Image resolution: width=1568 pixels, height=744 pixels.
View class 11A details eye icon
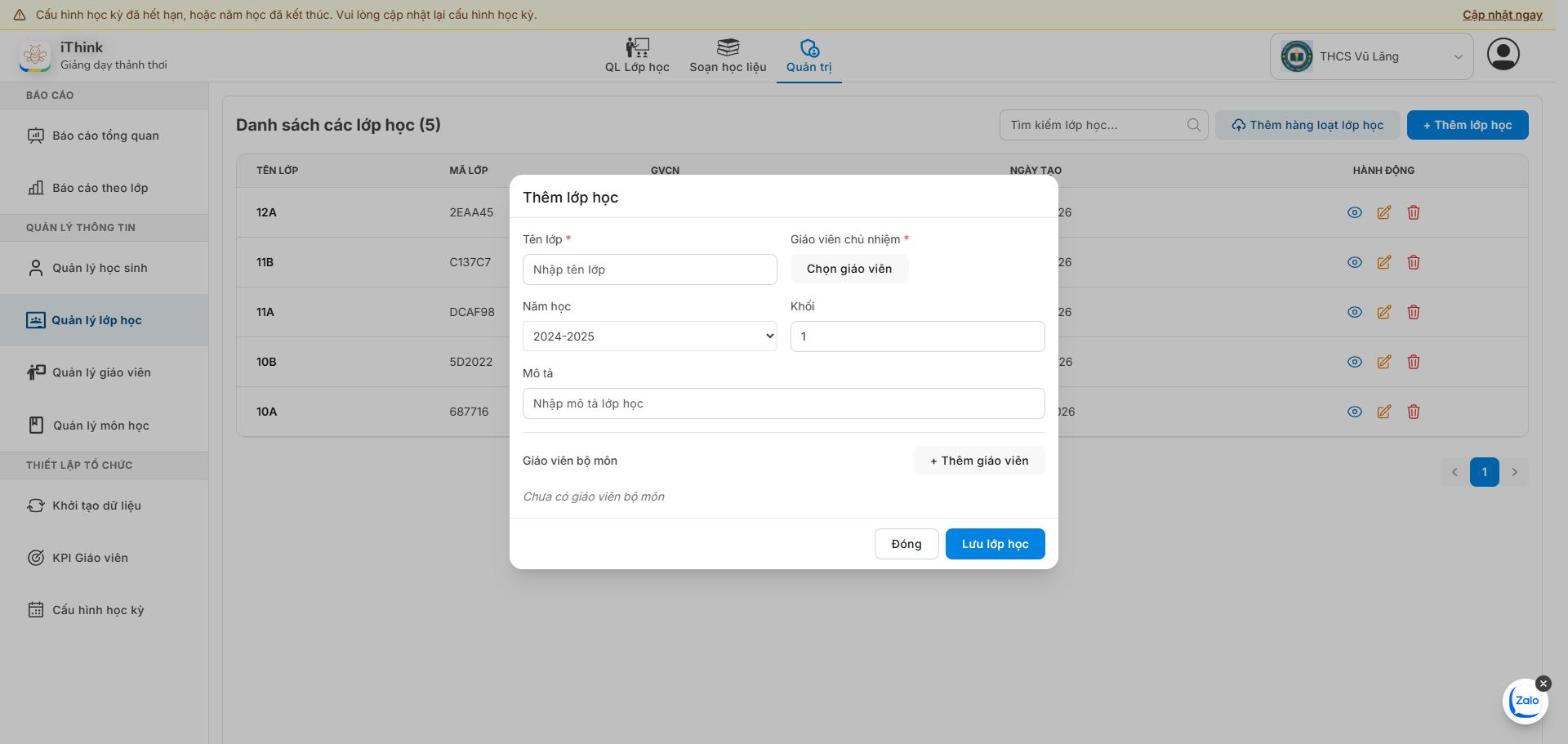pyautogui.click(x=1354, y=312)
